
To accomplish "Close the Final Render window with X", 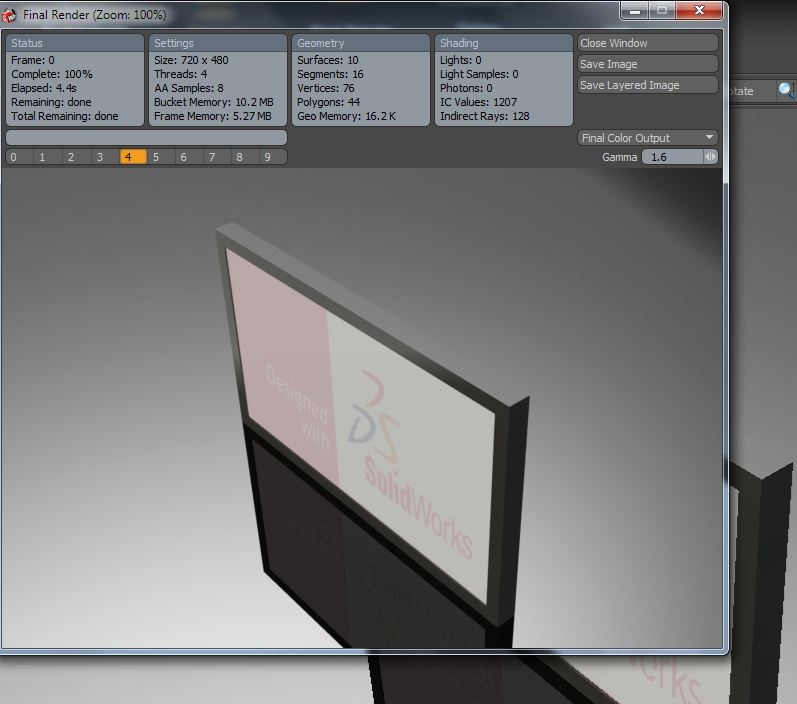I will point(699,10).
